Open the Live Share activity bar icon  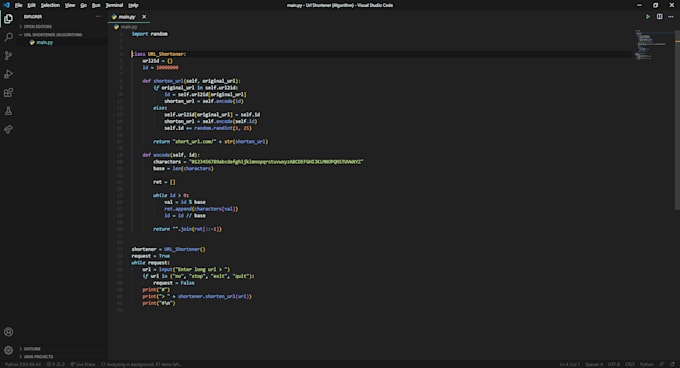click(x=8, y=129)
